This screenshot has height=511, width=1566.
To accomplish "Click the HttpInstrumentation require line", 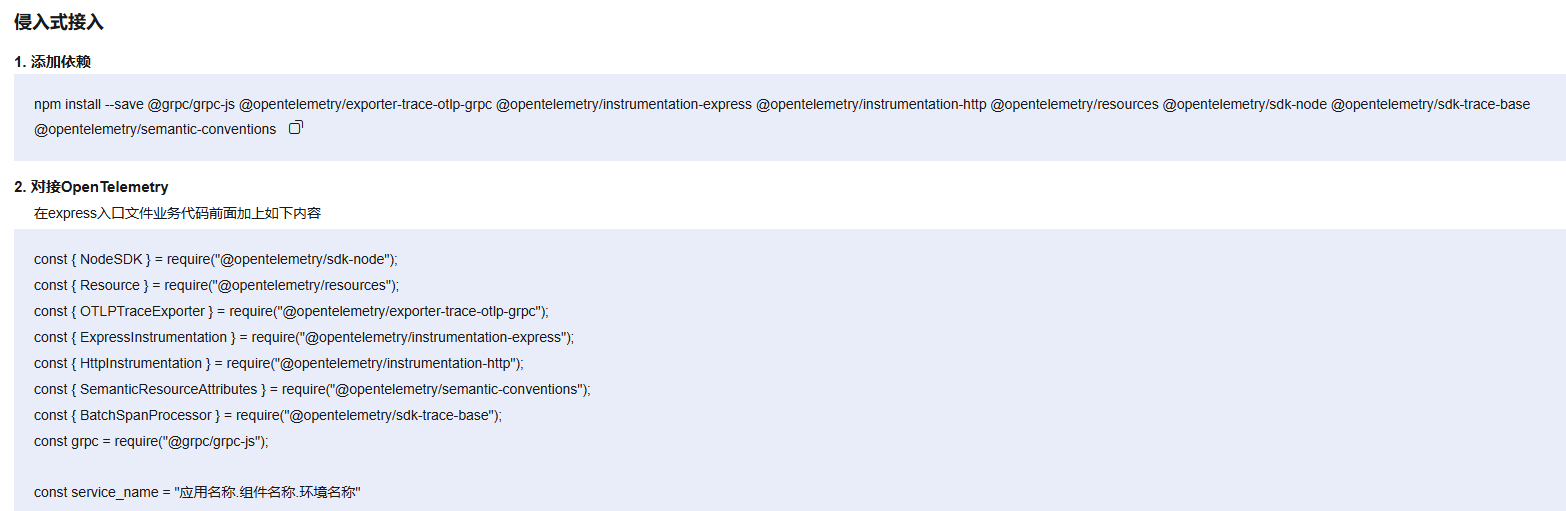I will coord(279,363).
